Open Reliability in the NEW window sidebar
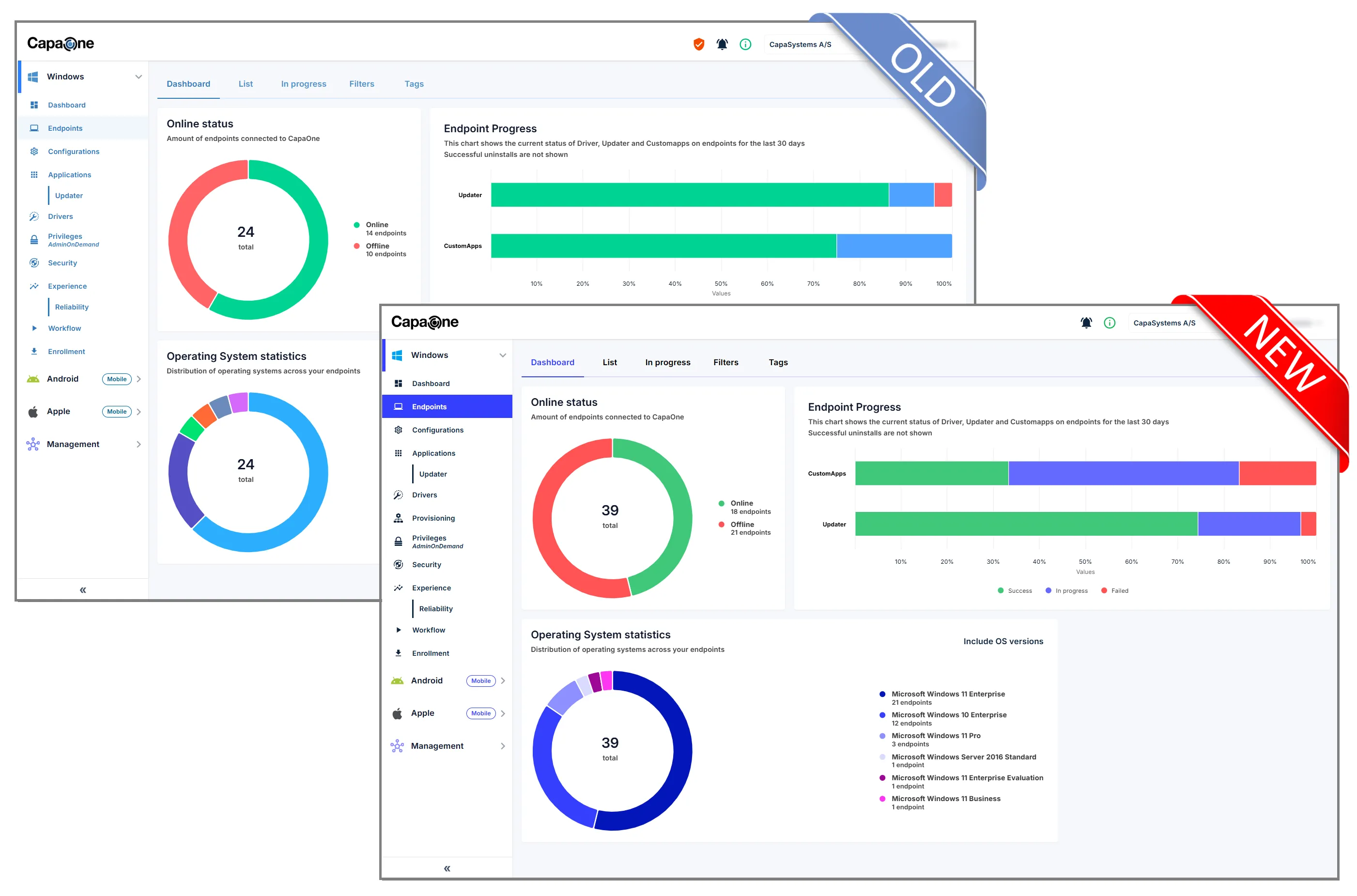Screen dimensions: 1357x896 point(436,609)
